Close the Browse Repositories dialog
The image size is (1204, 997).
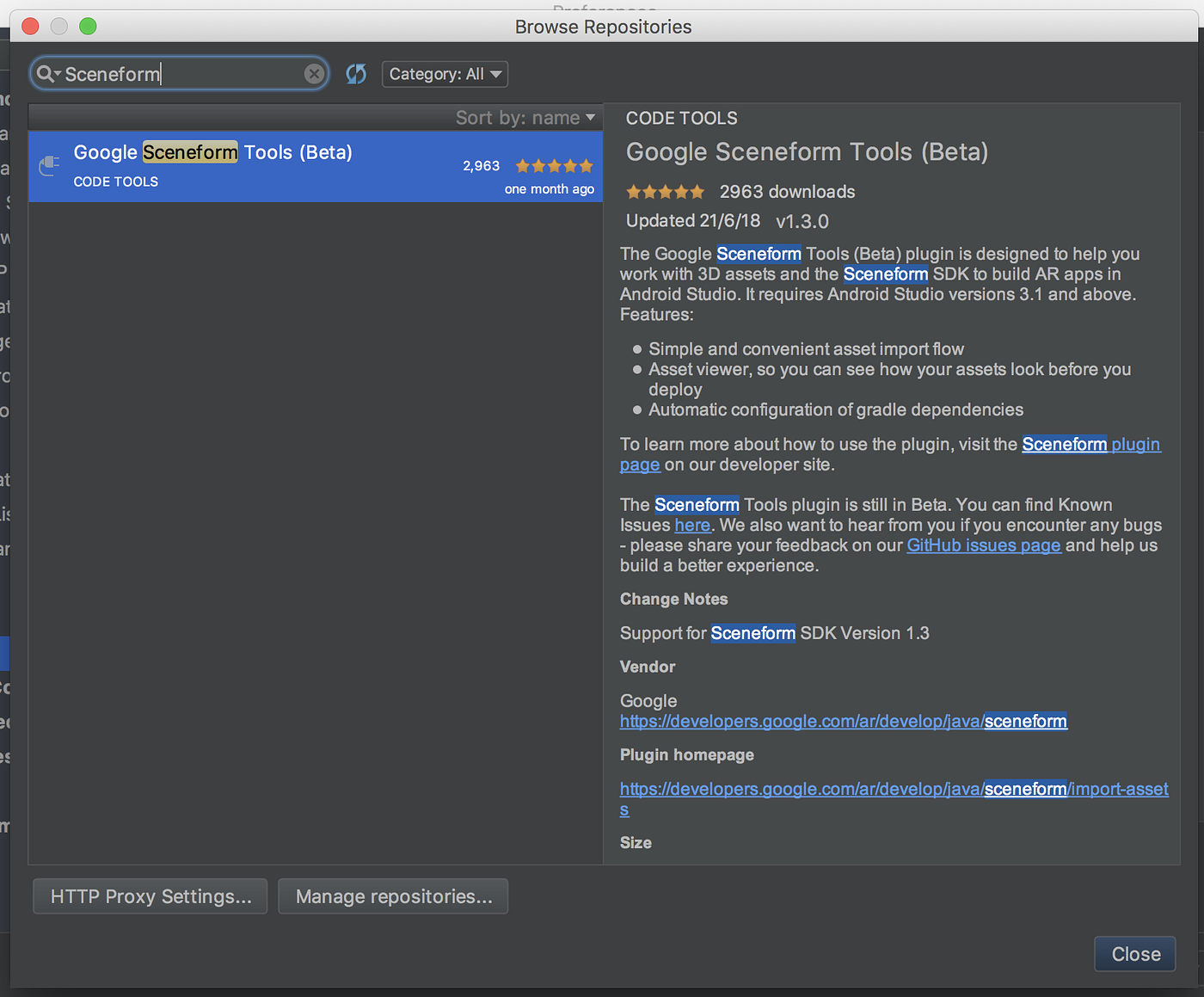pyautogui.click(x=1135, y=954)
